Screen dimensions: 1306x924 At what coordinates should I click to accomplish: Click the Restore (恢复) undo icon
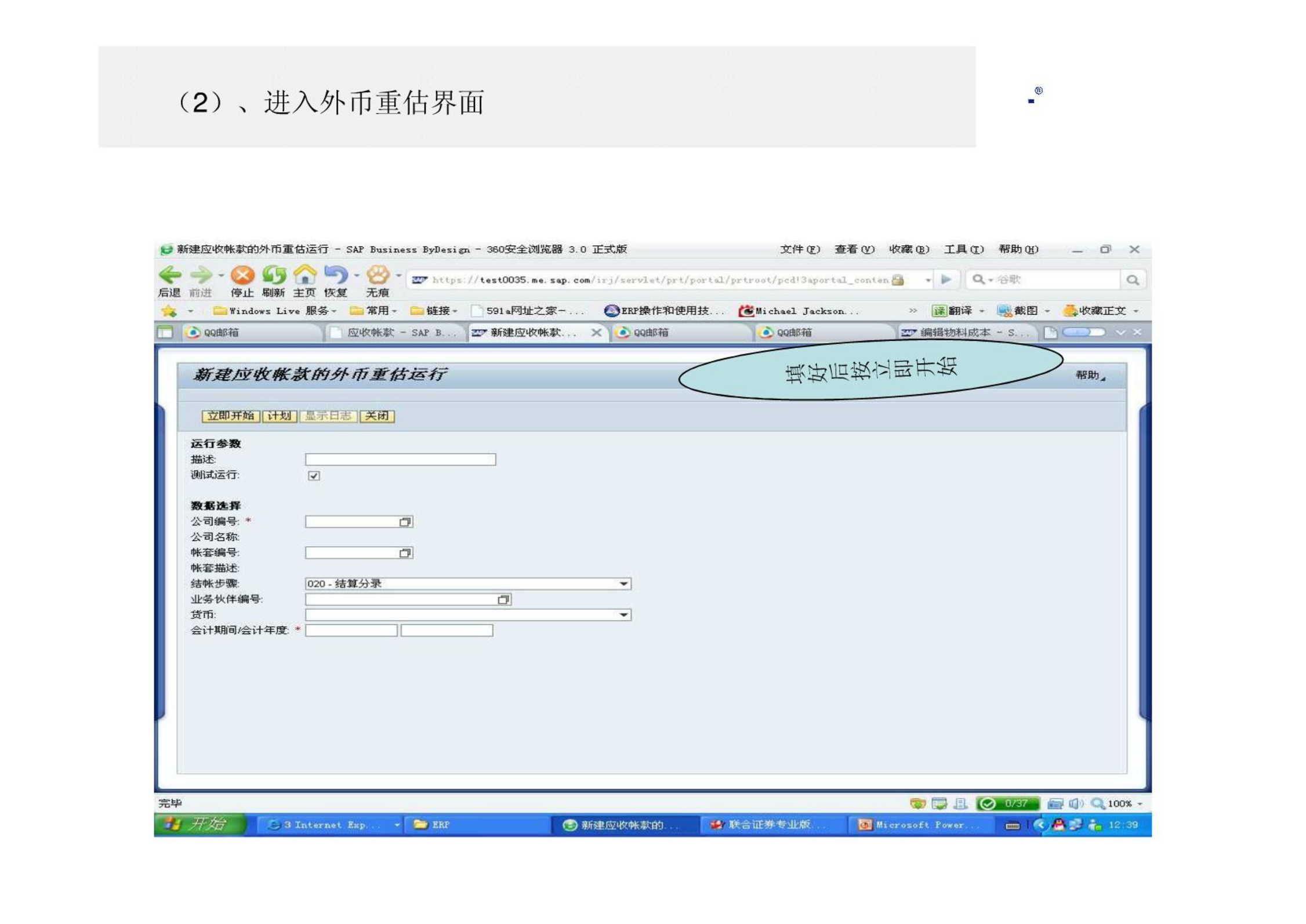pyautogui.click(x=336, y=275)
